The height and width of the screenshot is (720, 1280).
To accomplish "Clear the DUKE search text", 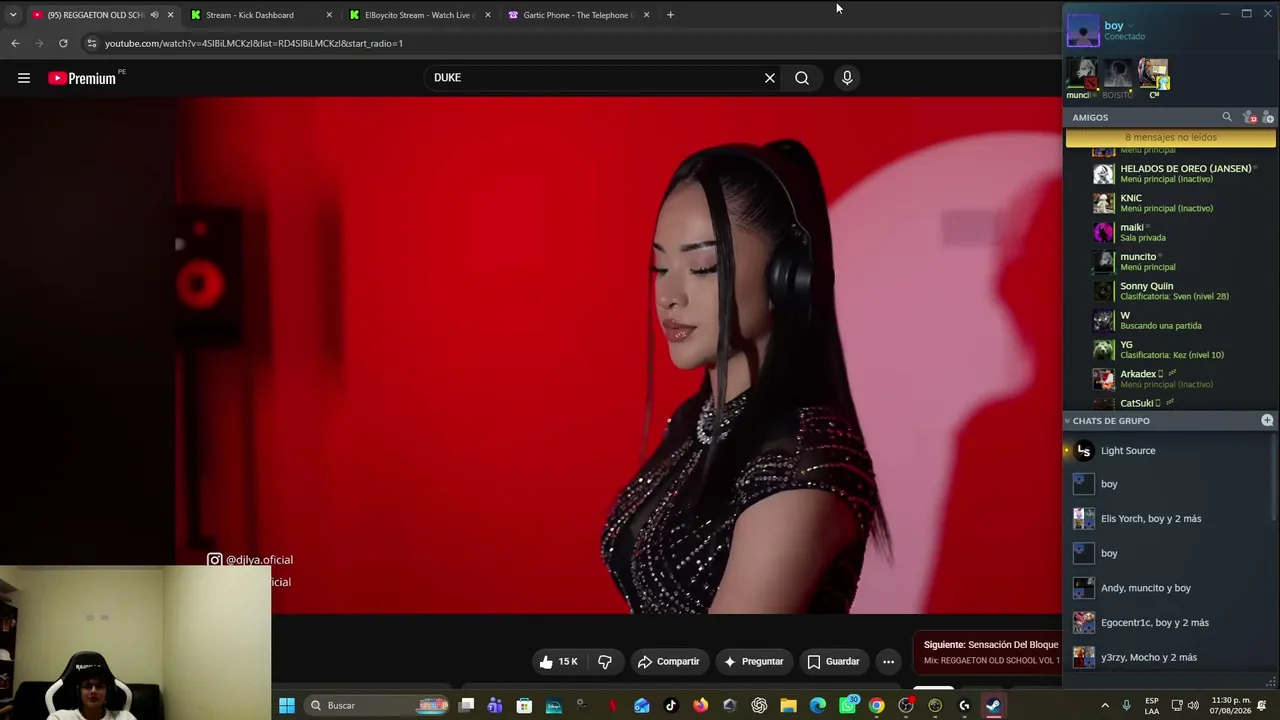I will point(770,78).
